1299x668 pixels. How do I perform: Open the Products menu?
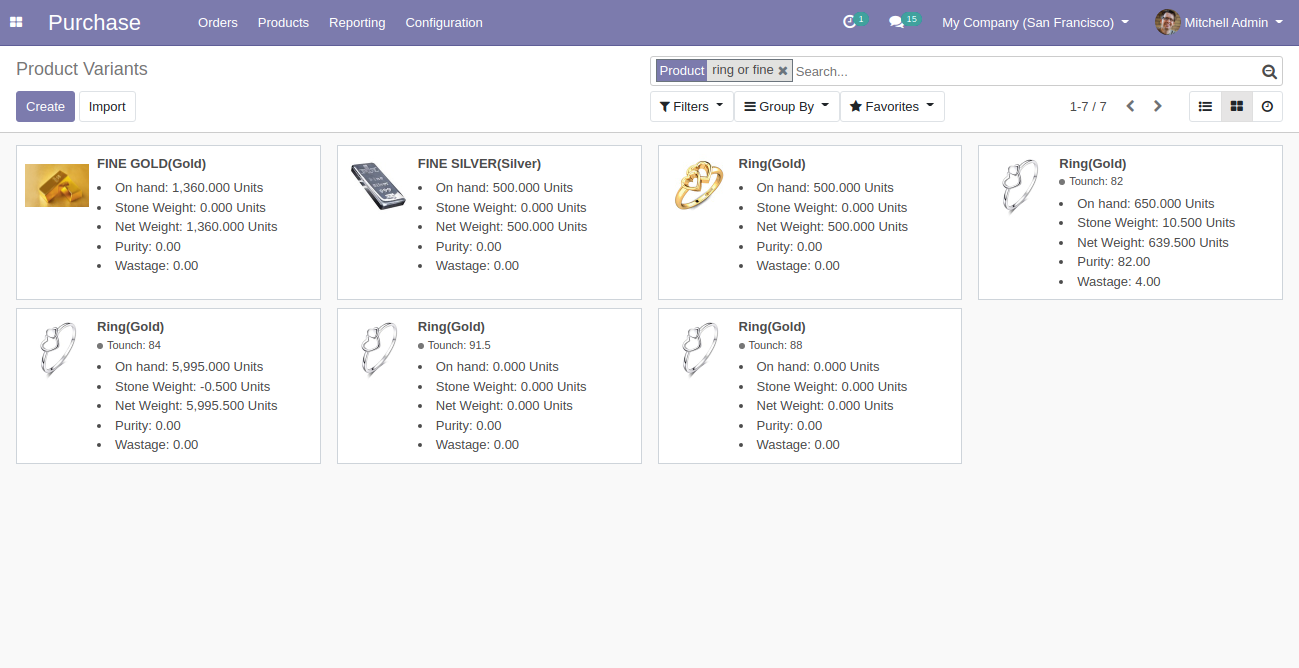[x=283, y=22]
